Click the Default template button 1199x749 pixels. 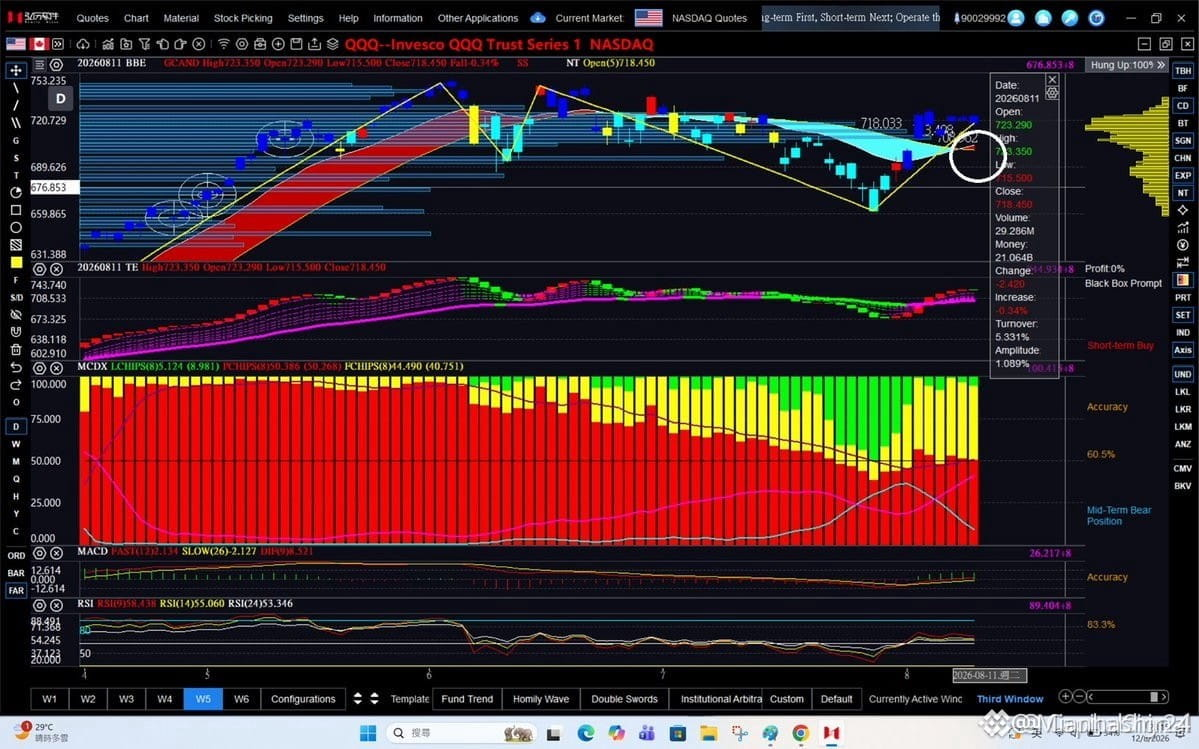point(837,699)
